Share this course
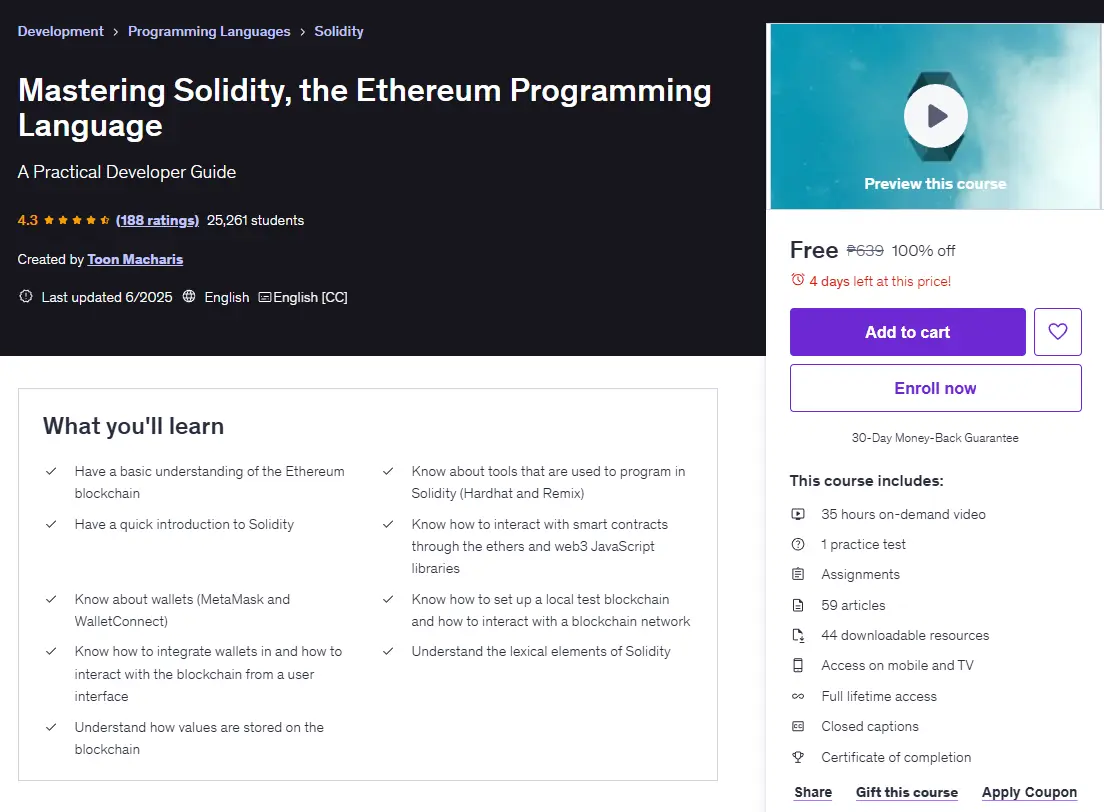Viewport: 1104px width, 812px height. pyautogui.click(x=813, y=792)
